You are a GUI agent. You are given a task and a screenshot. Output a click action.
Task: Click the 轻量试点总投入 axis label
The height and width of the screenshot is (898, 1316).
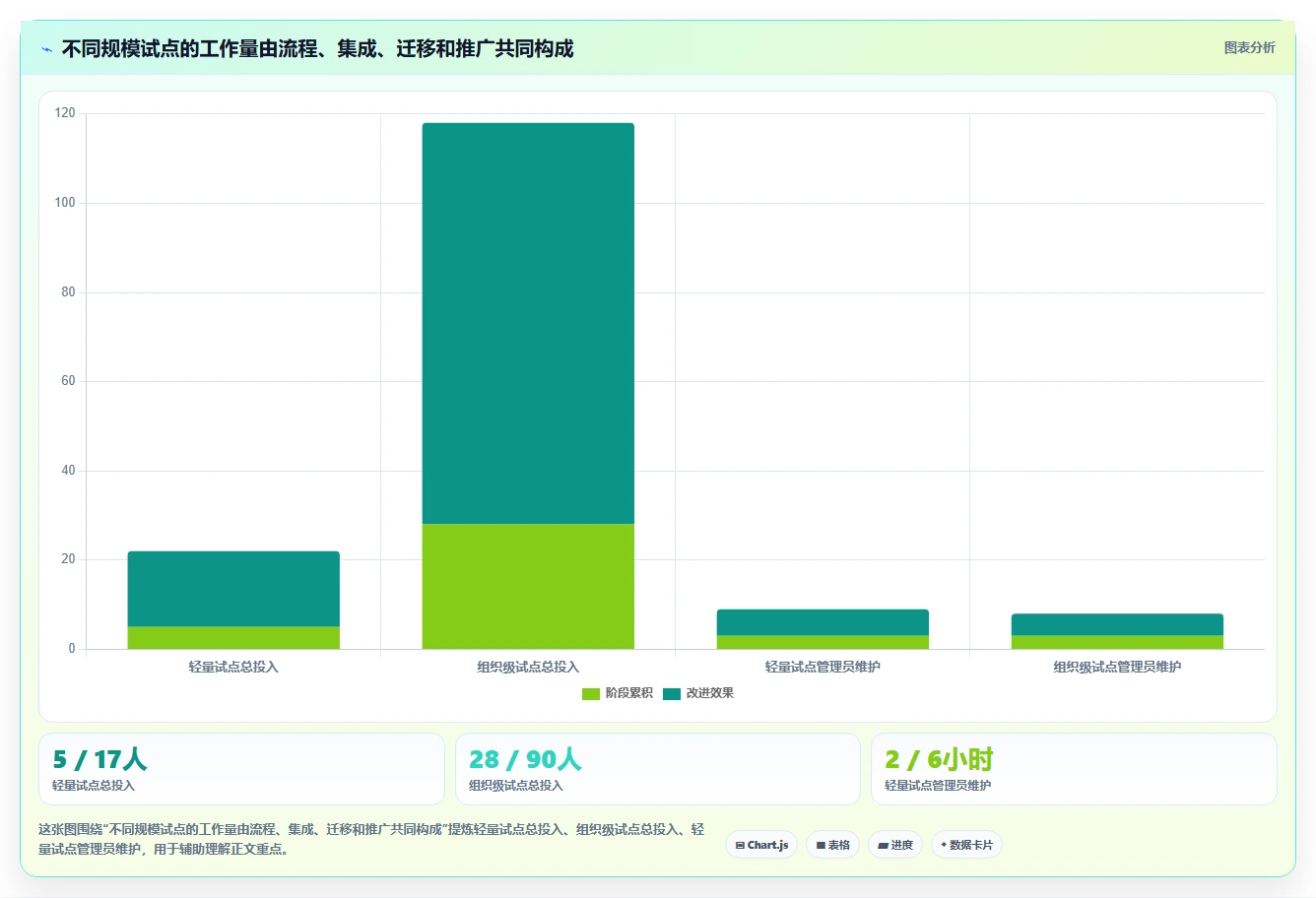click(x=233, y=667)
